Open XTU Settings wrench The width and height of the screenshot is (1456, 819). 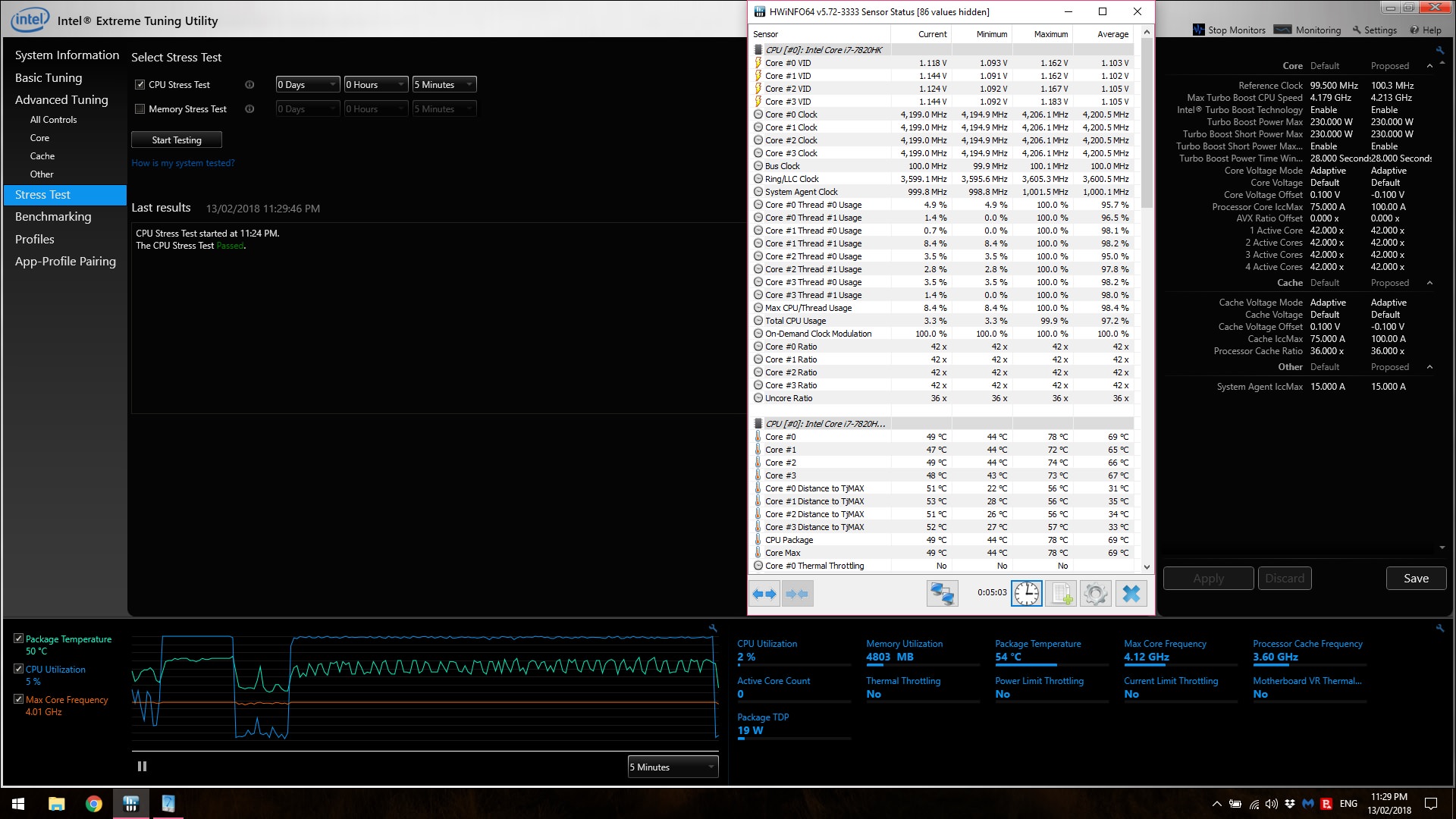(x=1375, y=30)
